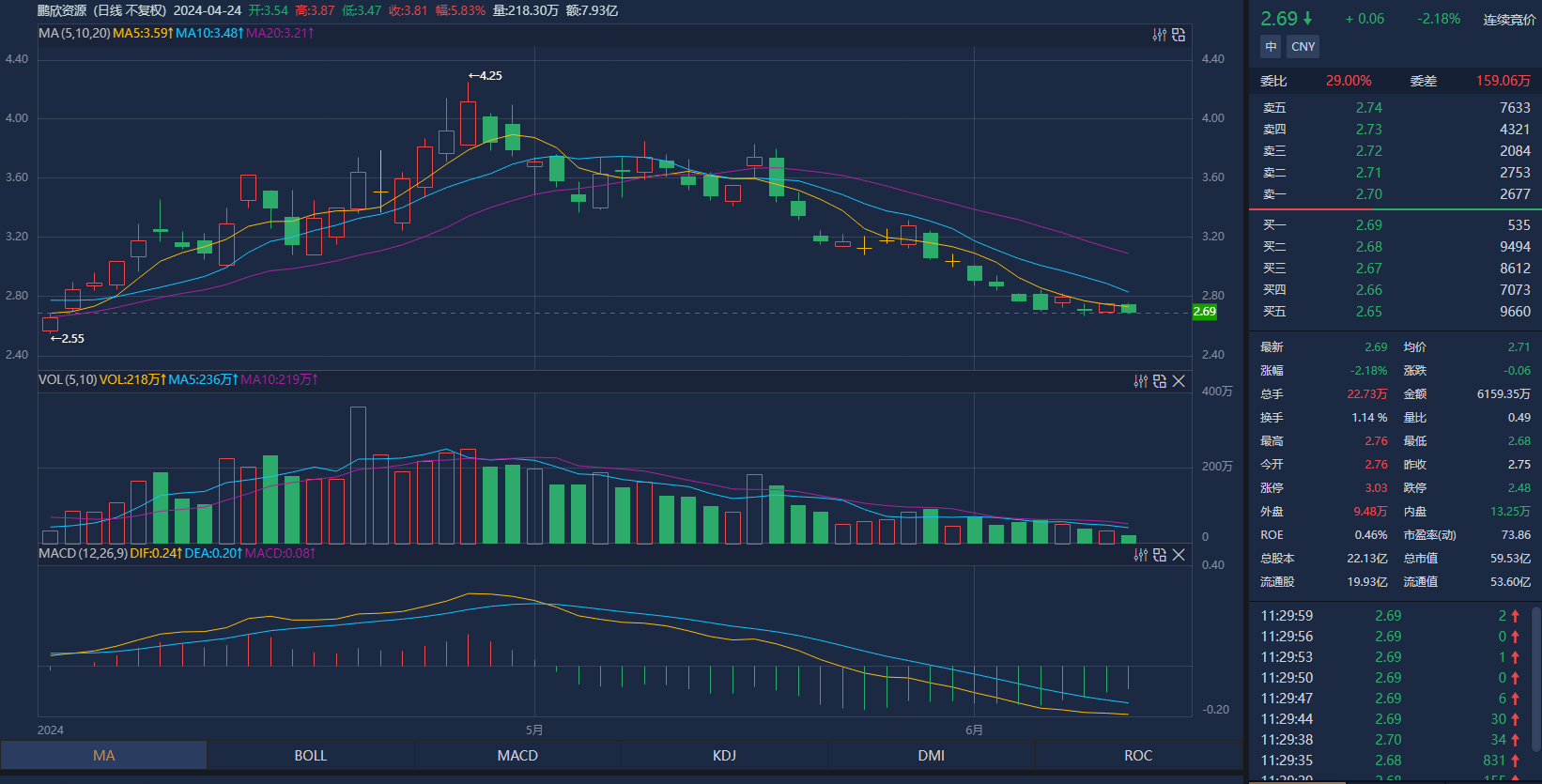
Task: Select the 买一 order row at 2.69
Action: click(1396, 225)
